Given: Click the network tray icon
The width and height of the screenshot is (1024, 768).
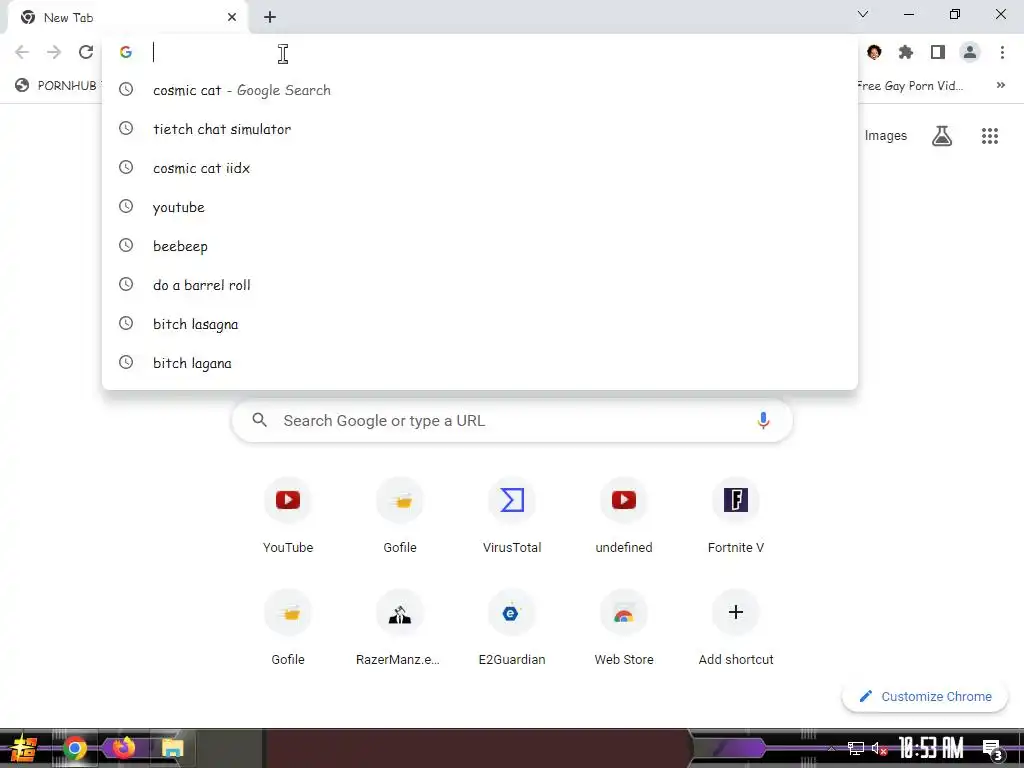Looking at the screenshot, I should [x=856, y=748].
